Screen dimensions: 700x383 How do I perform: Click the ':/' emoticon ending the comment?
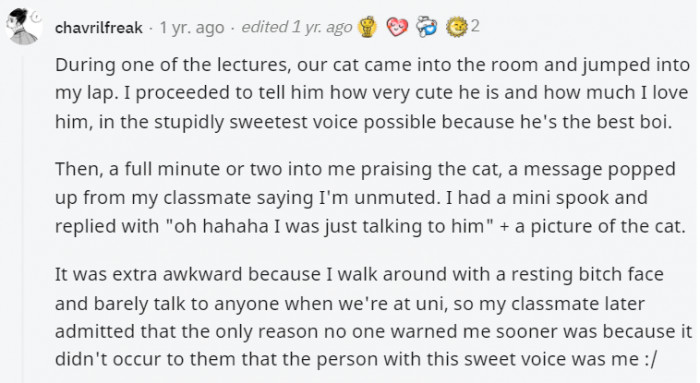(651, 359)
